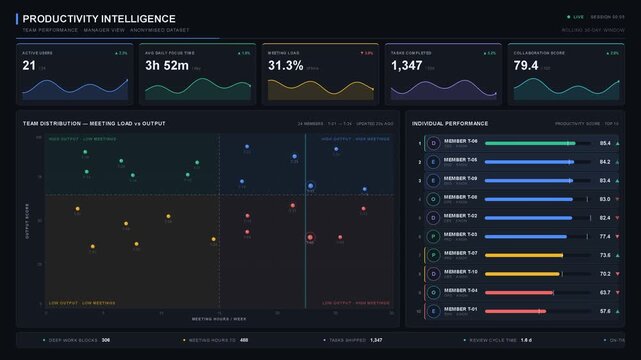This screenshot has height=360, width=641.
Task: Select the enlarged blue point on the vertical marker
Action: (310, 186)
